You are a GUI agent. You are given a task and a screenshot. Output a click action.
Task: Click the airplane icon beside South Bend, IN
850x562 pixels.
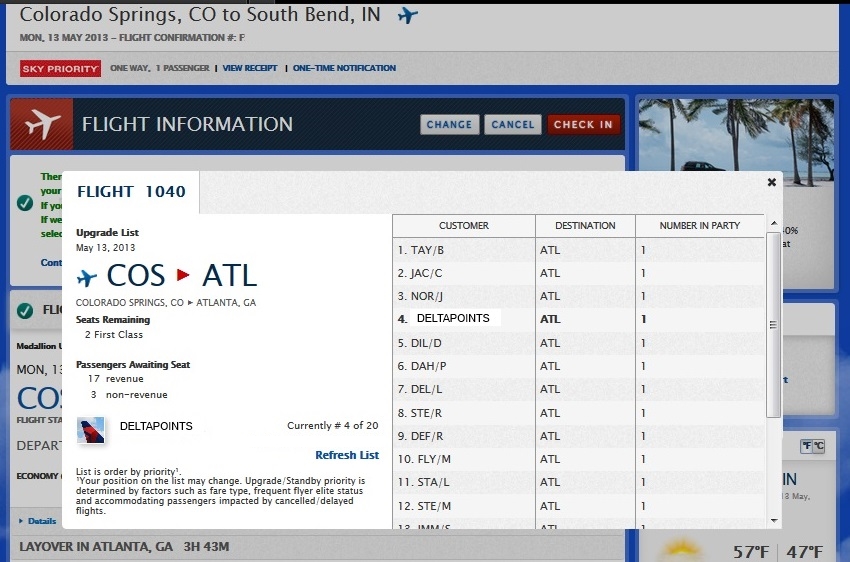click(x=408, y=15)
